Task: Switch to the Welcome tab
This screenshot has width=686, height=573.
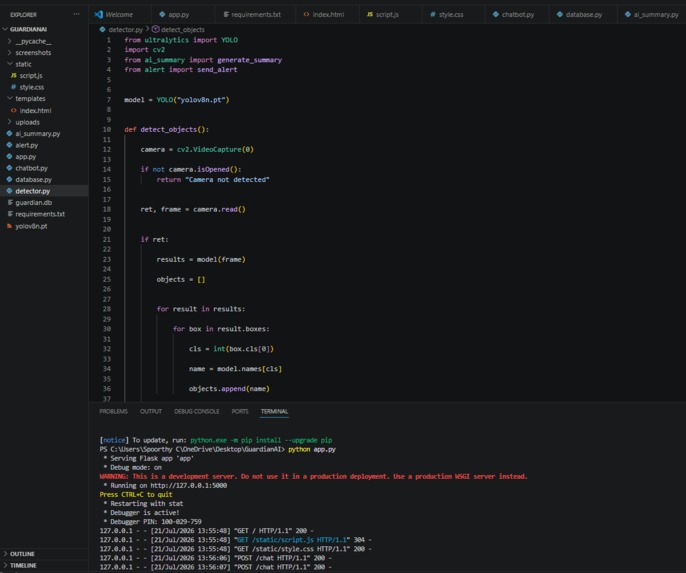Action: (119, 14)
